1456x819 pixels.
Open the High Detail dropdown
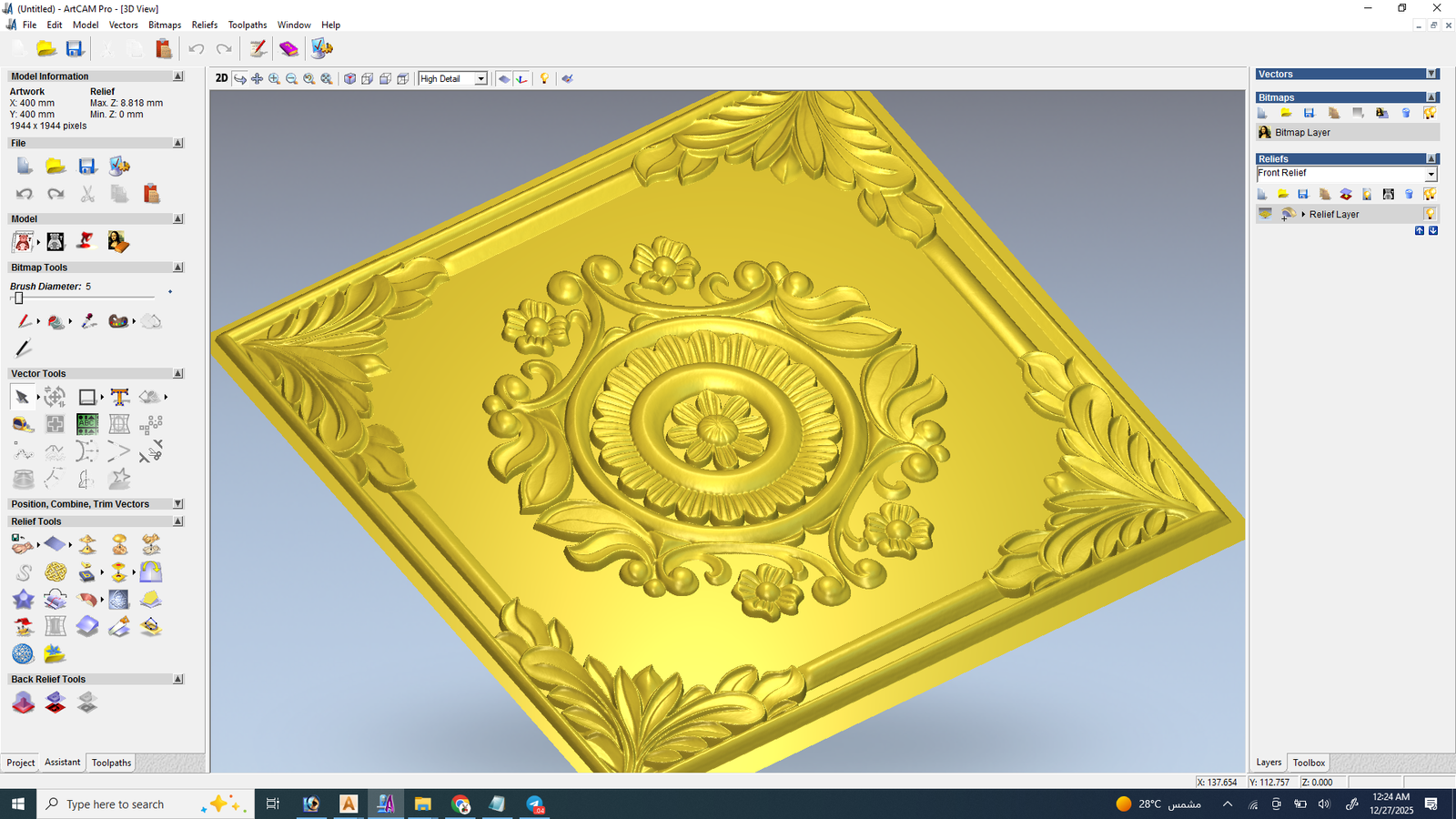(x=480, y=79)
